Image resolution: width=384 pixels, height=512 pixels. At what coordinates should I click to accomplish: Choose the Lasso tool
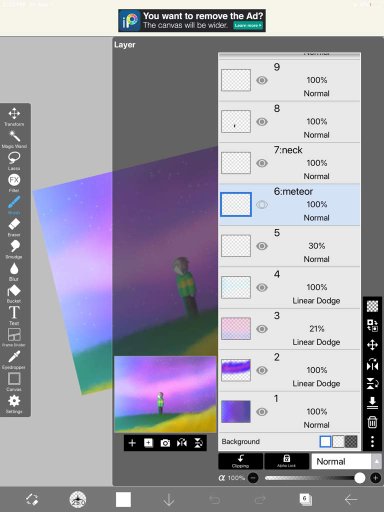[x=14, y=161]
